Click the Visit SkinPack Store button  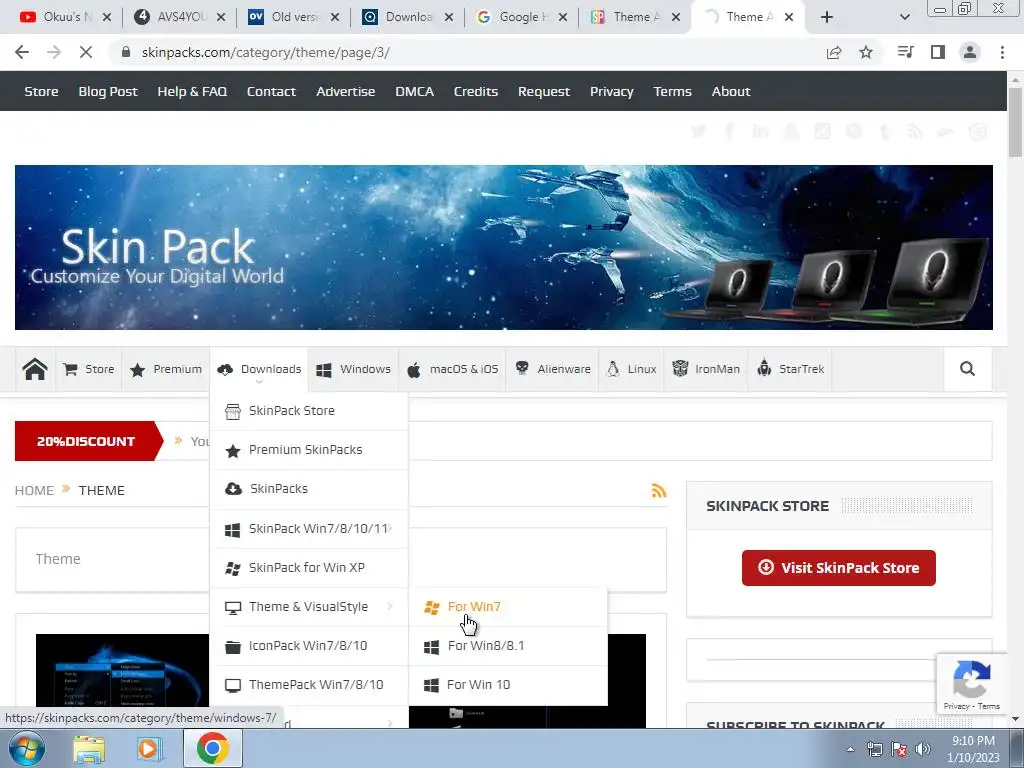(839, 568)
